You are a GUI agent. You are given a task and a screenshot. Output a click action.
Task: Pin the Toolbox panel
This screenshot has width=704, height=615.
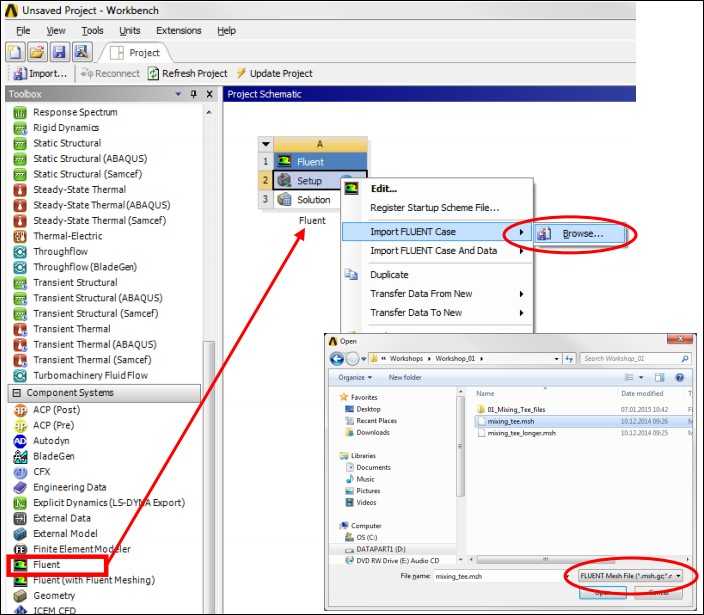(x=194, y=94)
